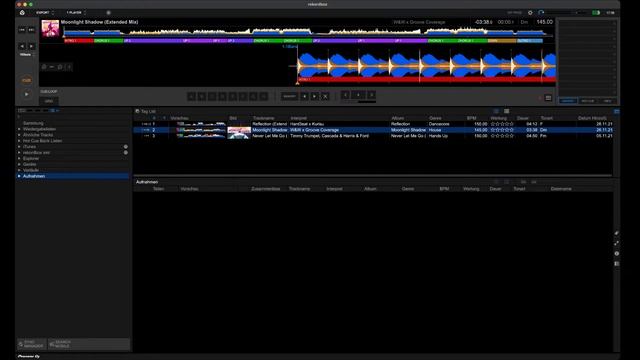Sort by the Interpret column header in Tag List
The image size is (640, 360).
(x=299, y=118)
